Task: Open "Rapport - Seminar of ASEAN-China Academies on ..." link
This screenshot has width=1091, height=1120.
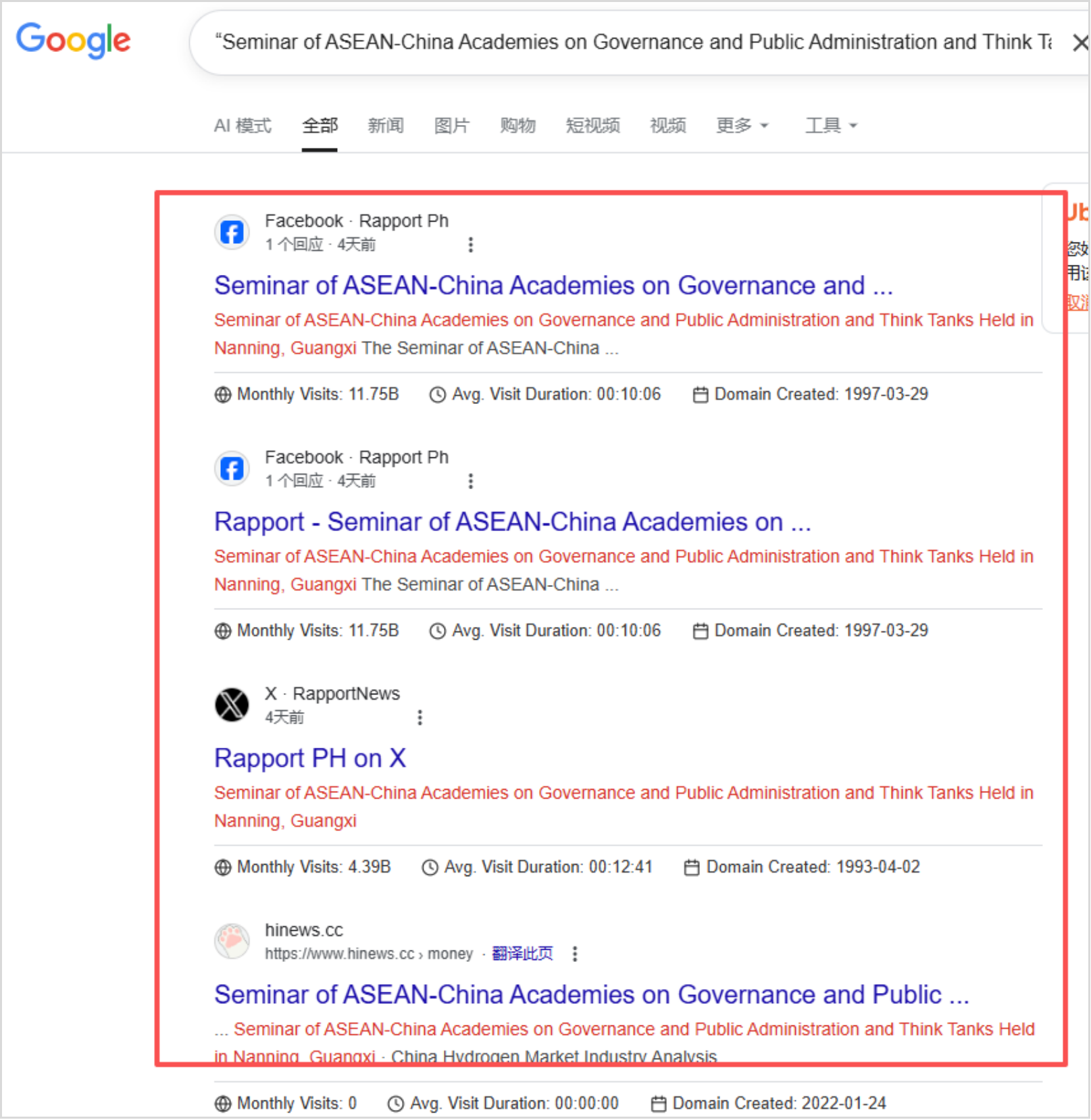Action: (512, 522)
